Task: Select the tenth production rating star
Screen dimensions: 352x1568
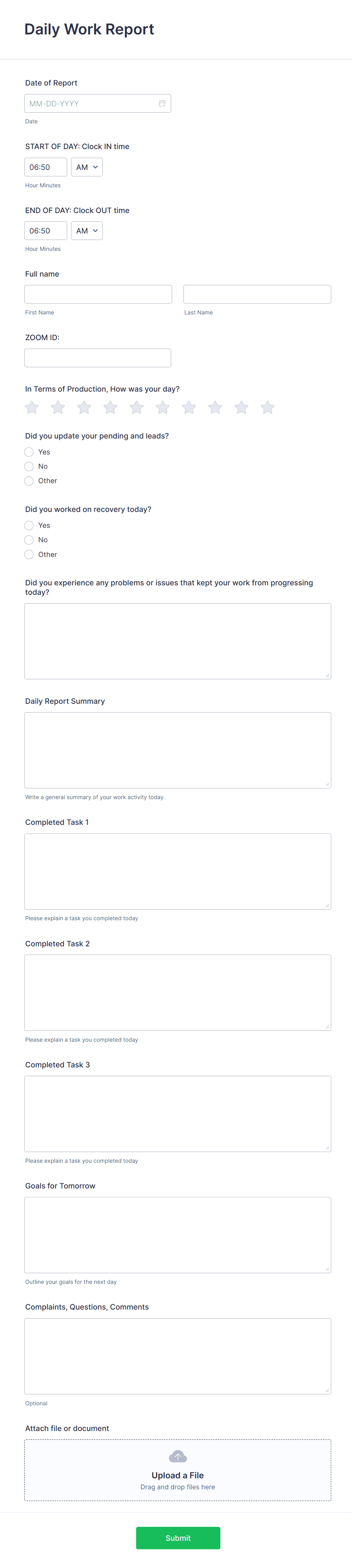Action: 267,407
